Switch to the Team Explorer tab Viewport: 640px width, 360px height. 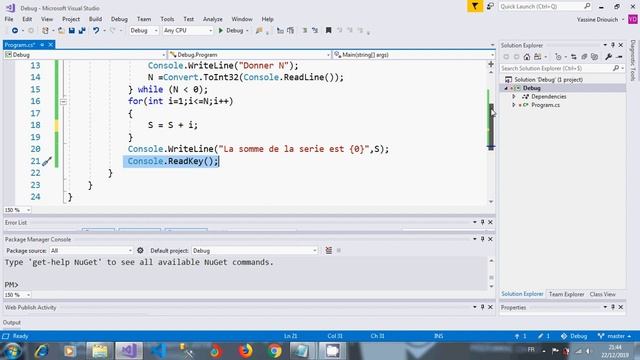click(566, 294)
